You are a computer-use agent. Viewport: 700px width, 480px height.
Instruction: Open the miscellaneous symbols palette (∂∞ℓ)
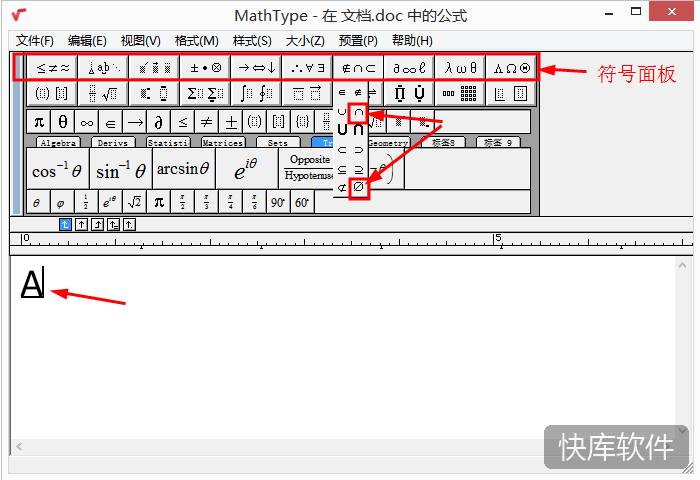tap(409, 68)
